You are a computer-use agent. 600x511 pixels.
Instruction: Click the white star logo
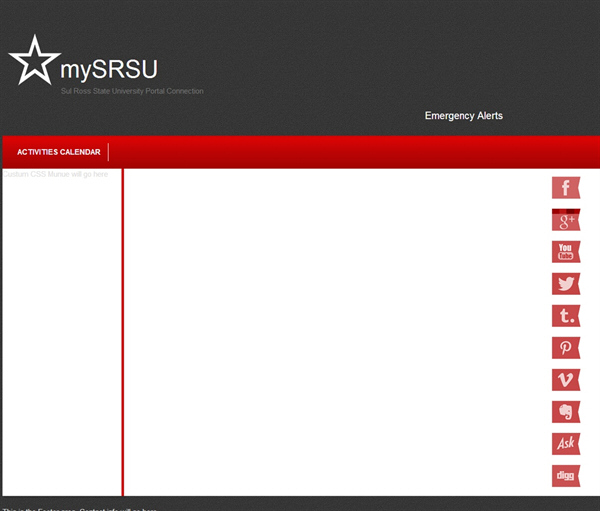click(x=33, y=61)
